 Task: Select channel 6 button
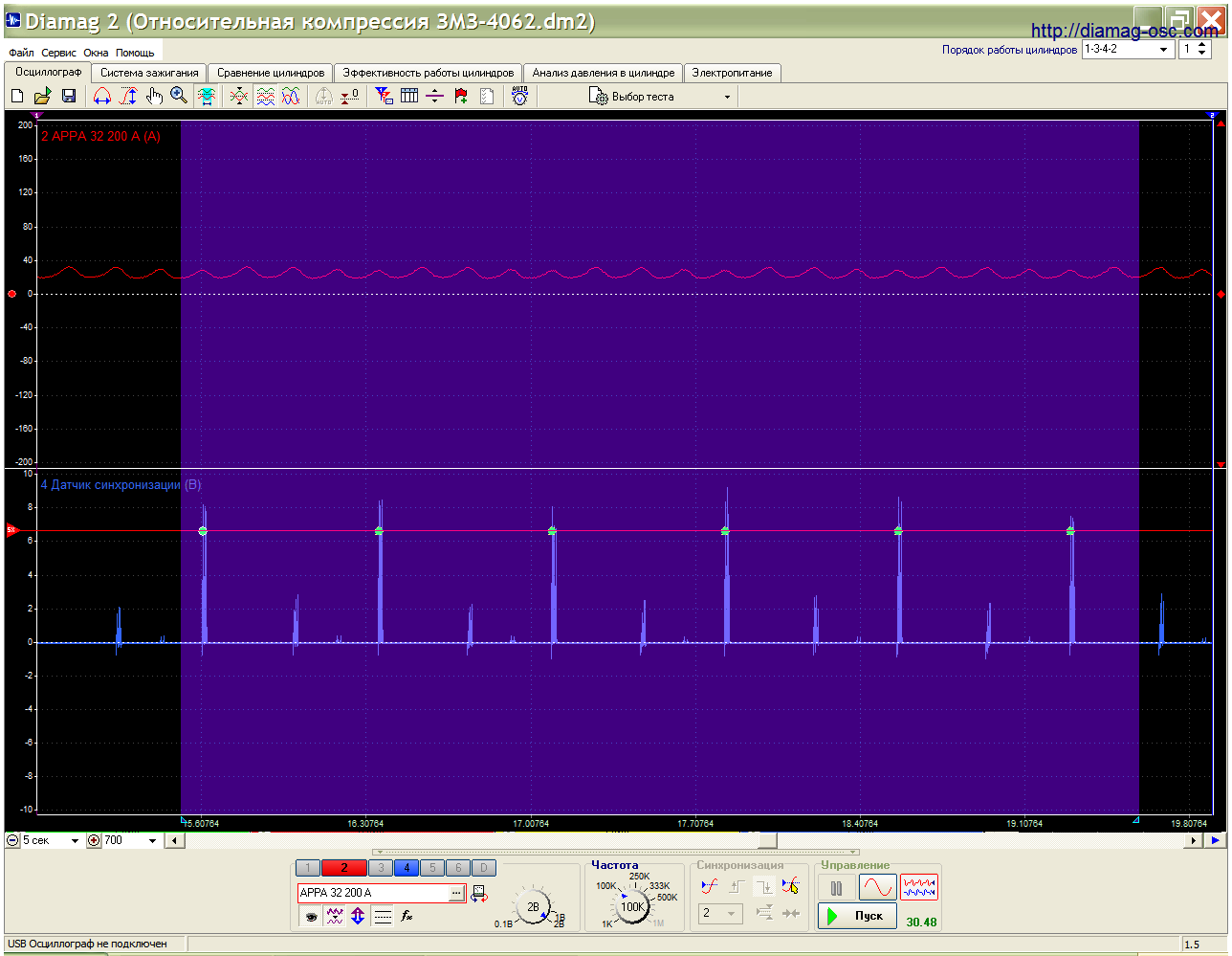click(458, 868)
